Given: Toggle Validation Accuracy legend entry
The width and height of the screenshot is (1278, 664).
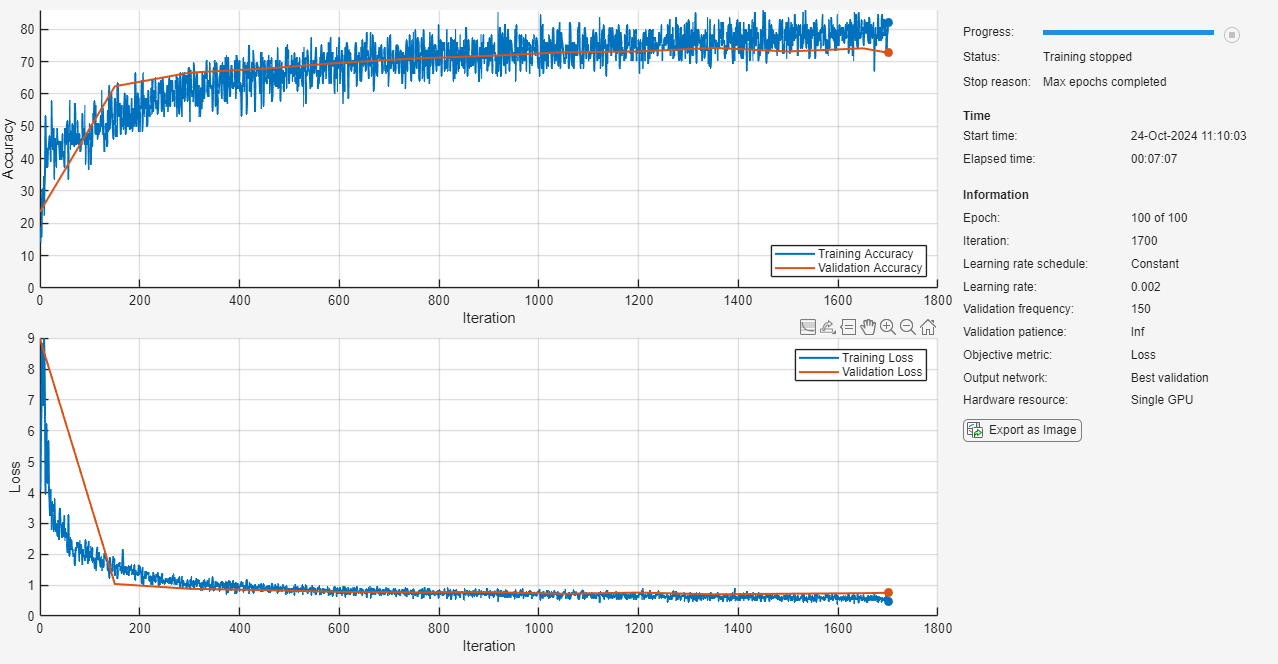Looking at the screenshot, I should (x=850, y=268).
